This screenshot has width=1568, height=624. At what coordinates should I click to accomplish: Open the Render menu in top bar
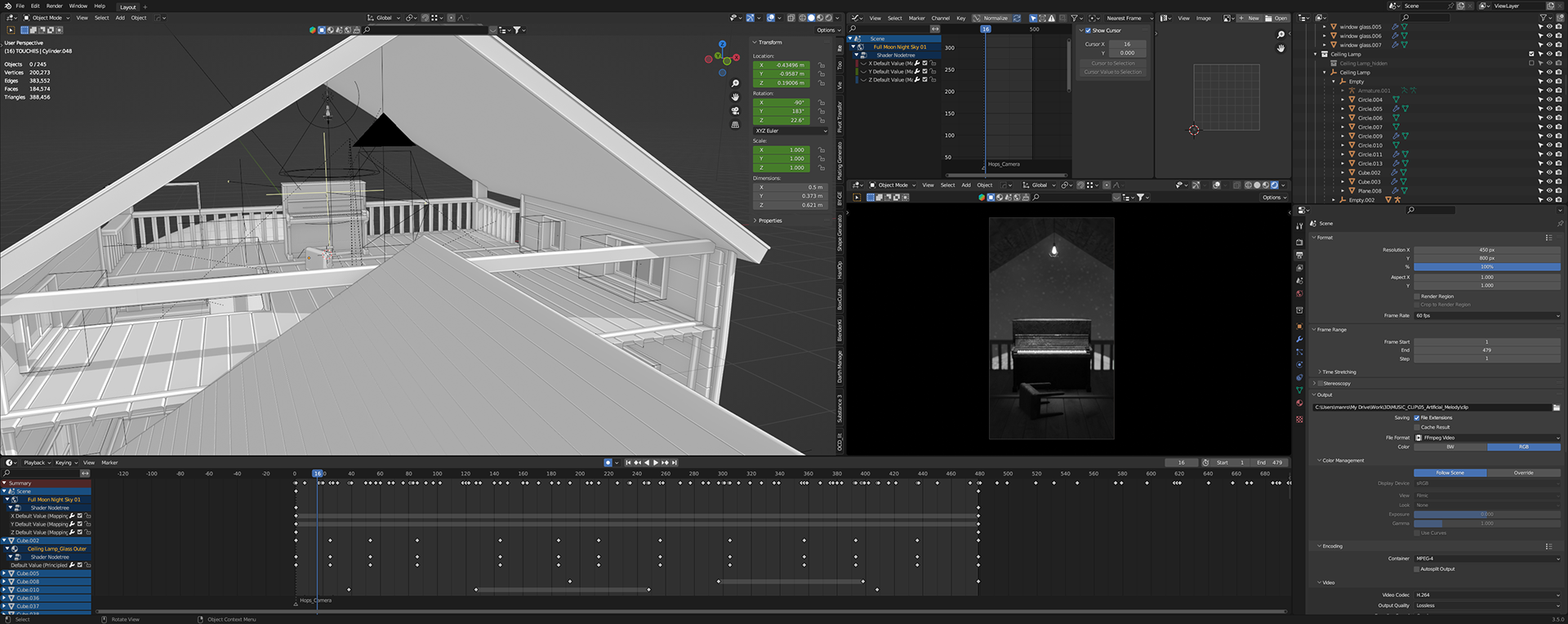pos(54,6)
